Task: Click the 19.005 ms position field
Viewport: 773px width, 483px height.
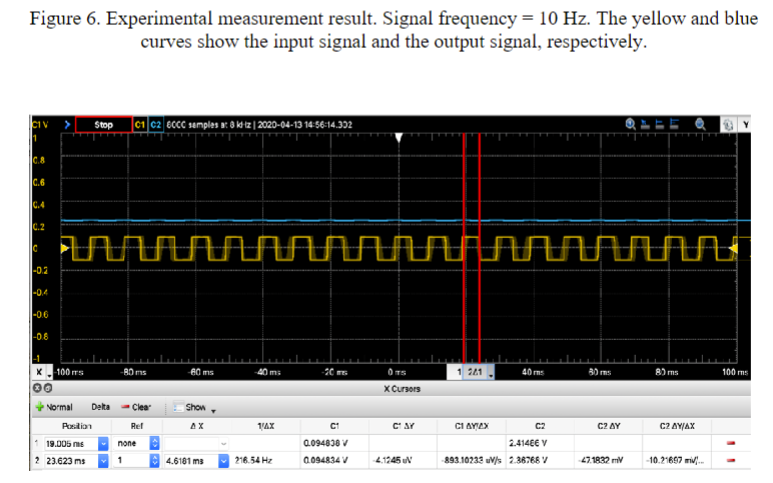Action: [71, 444]
